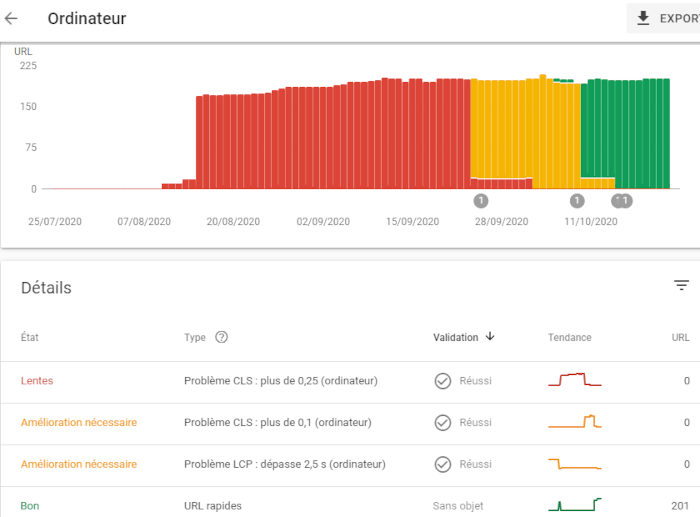Open the red trend sparkline for Lentes
This screenshot has width=700, height=517.
[574, 380]
